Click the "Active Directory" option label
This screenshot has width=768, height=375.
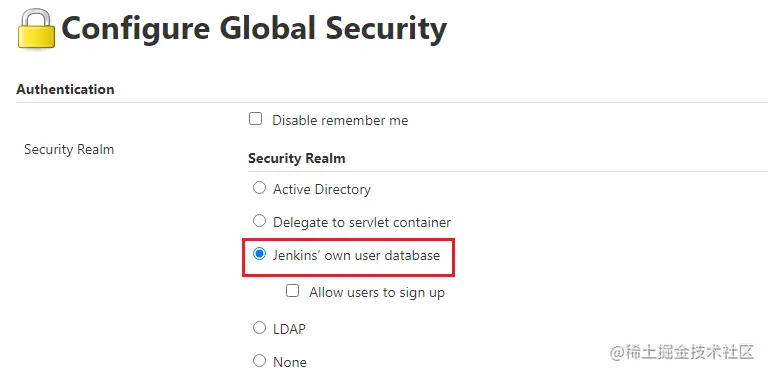322,189
